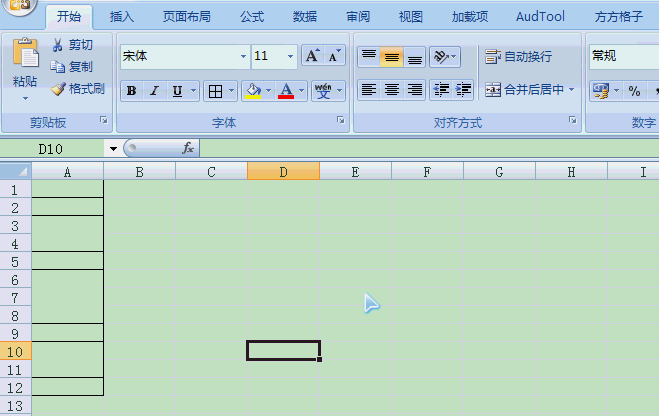The height and width of the screenshot is (416, 659).
Task: Increase font size with the large A icon
Action: click(x=312, y=57)
